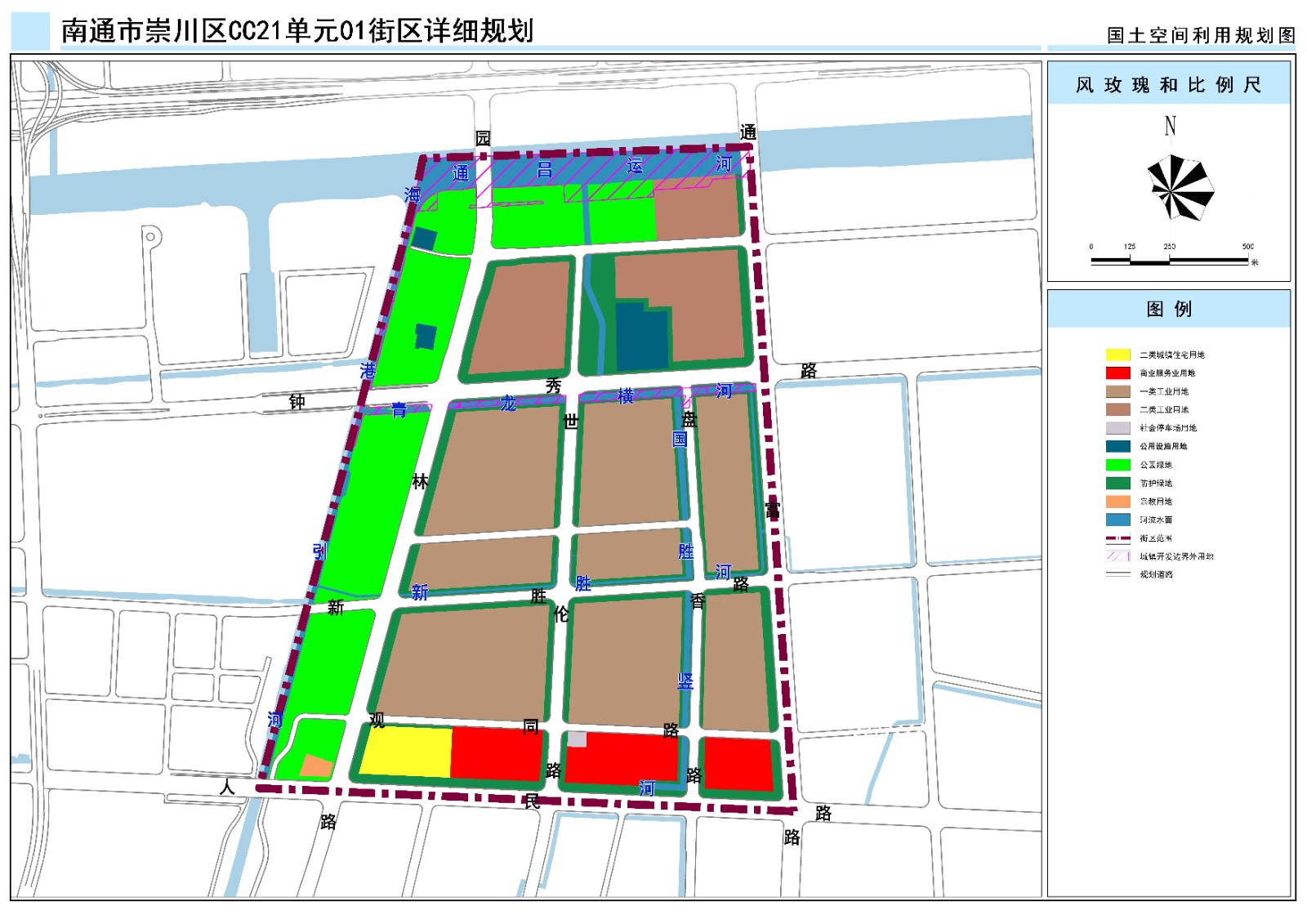Click the dark teal 公用设施用地 legend swatch
The width and height of the screenshot is (1307, 924).
coord(1117,446)
